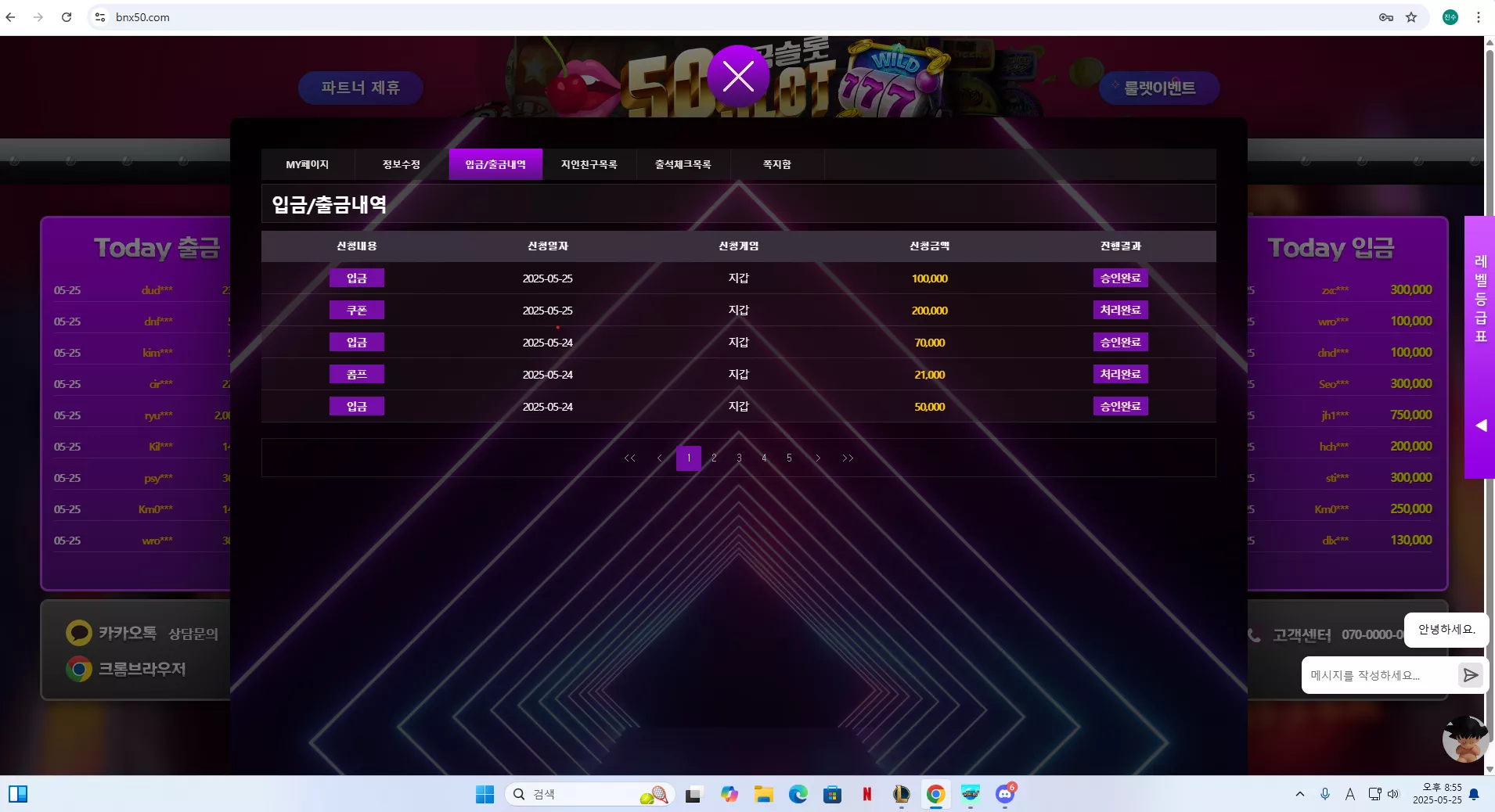Jump to the last page with >>
The width and height of the screenshot is (1495, 812).
coord(848,458)
